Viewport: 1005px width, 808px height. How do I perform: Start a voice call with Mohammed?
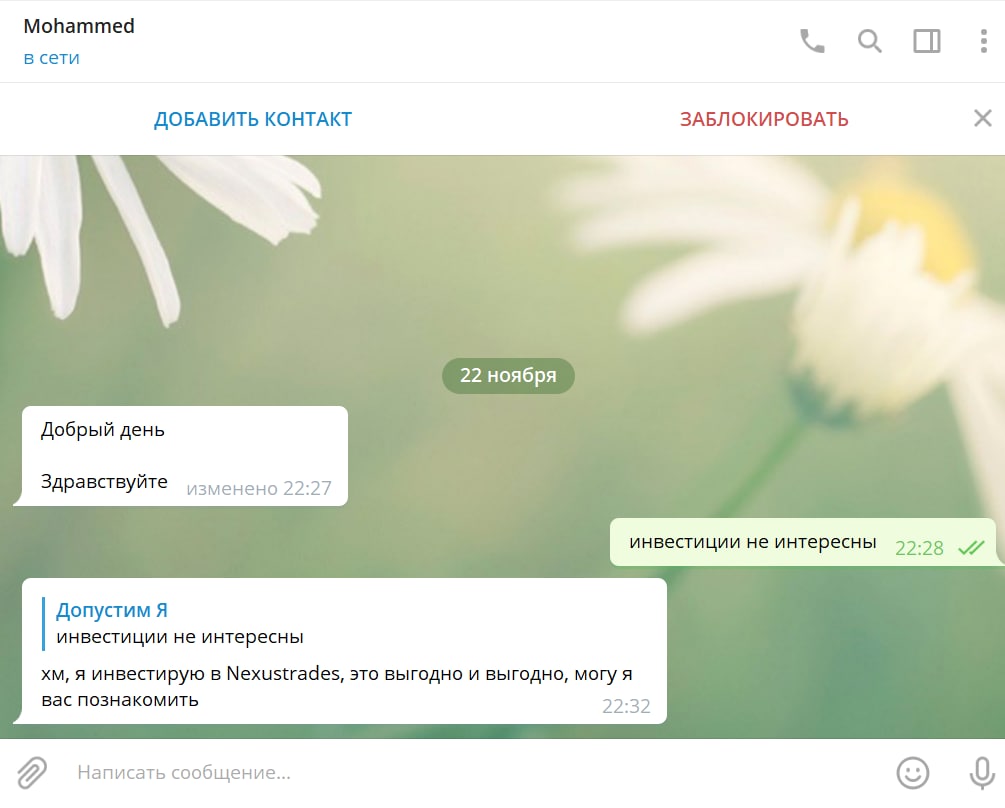[812, 41]
